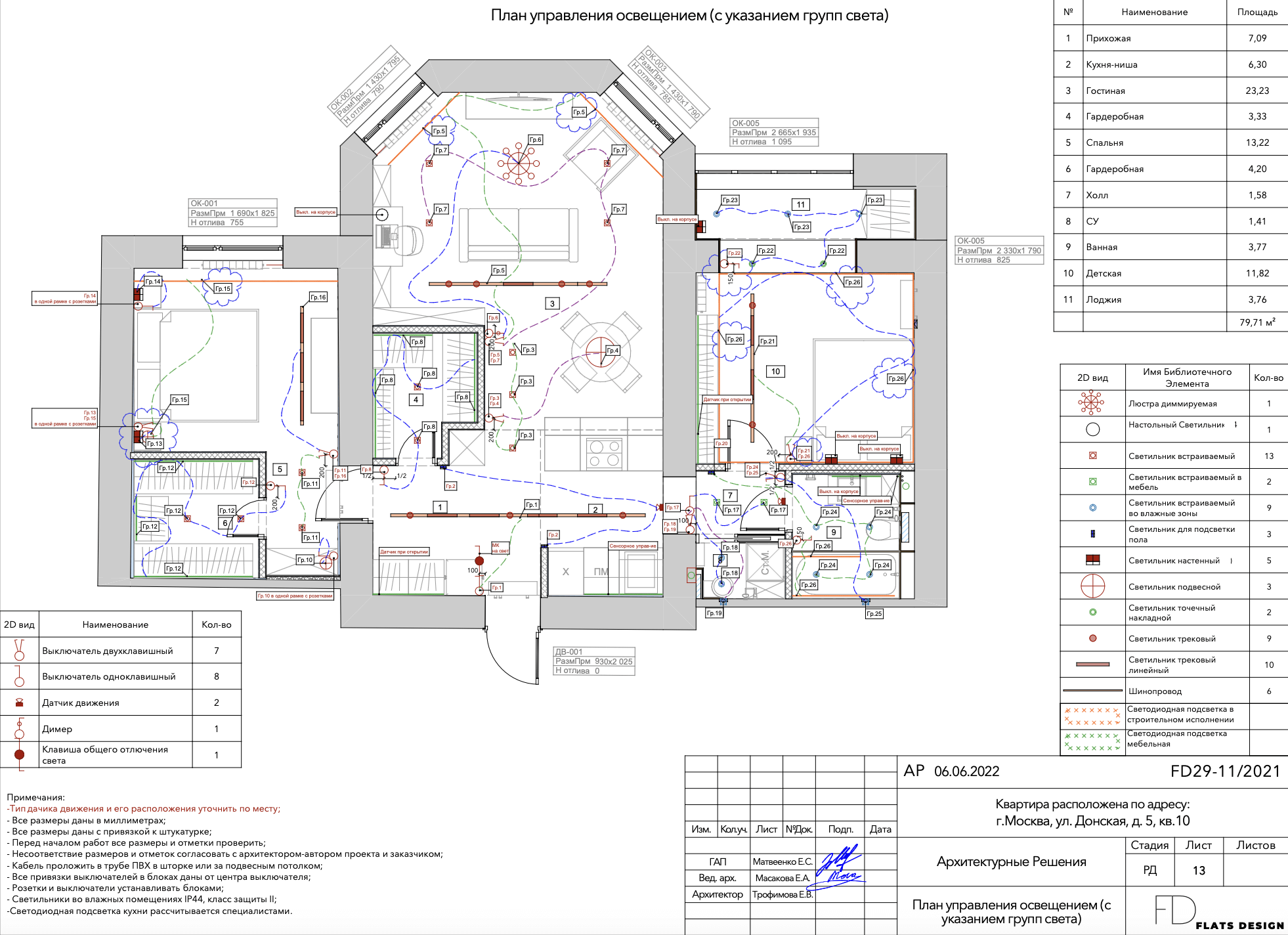Click the 'Сенсорное управ-ие' label by the kitchen
This screenshot has height=935, width=1288.
pos(633,546)
